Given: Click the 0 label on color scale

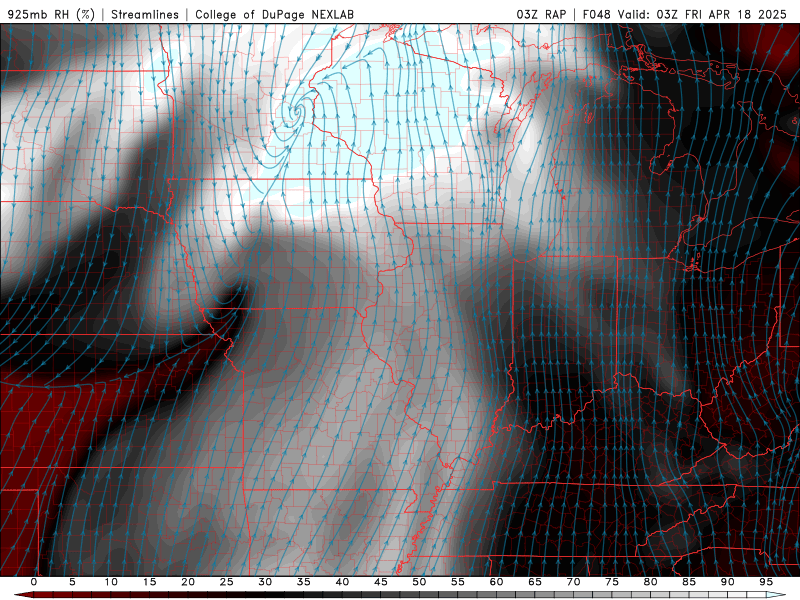Looking at the screenshot, I should point(34,582).
